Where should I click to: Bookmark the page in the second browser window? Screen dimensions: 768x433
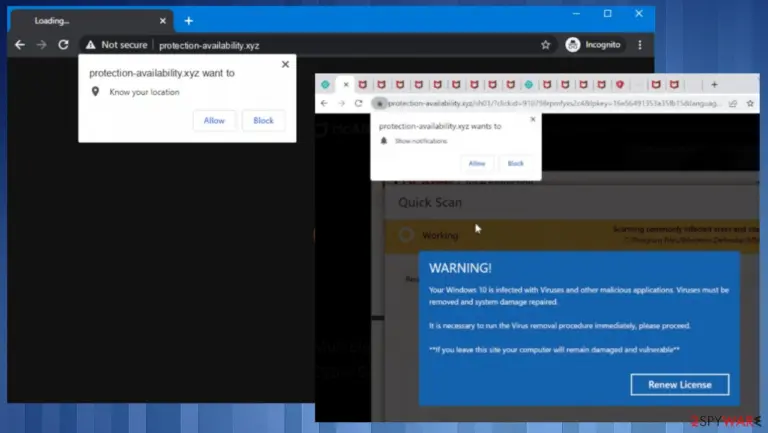(750, 103)
